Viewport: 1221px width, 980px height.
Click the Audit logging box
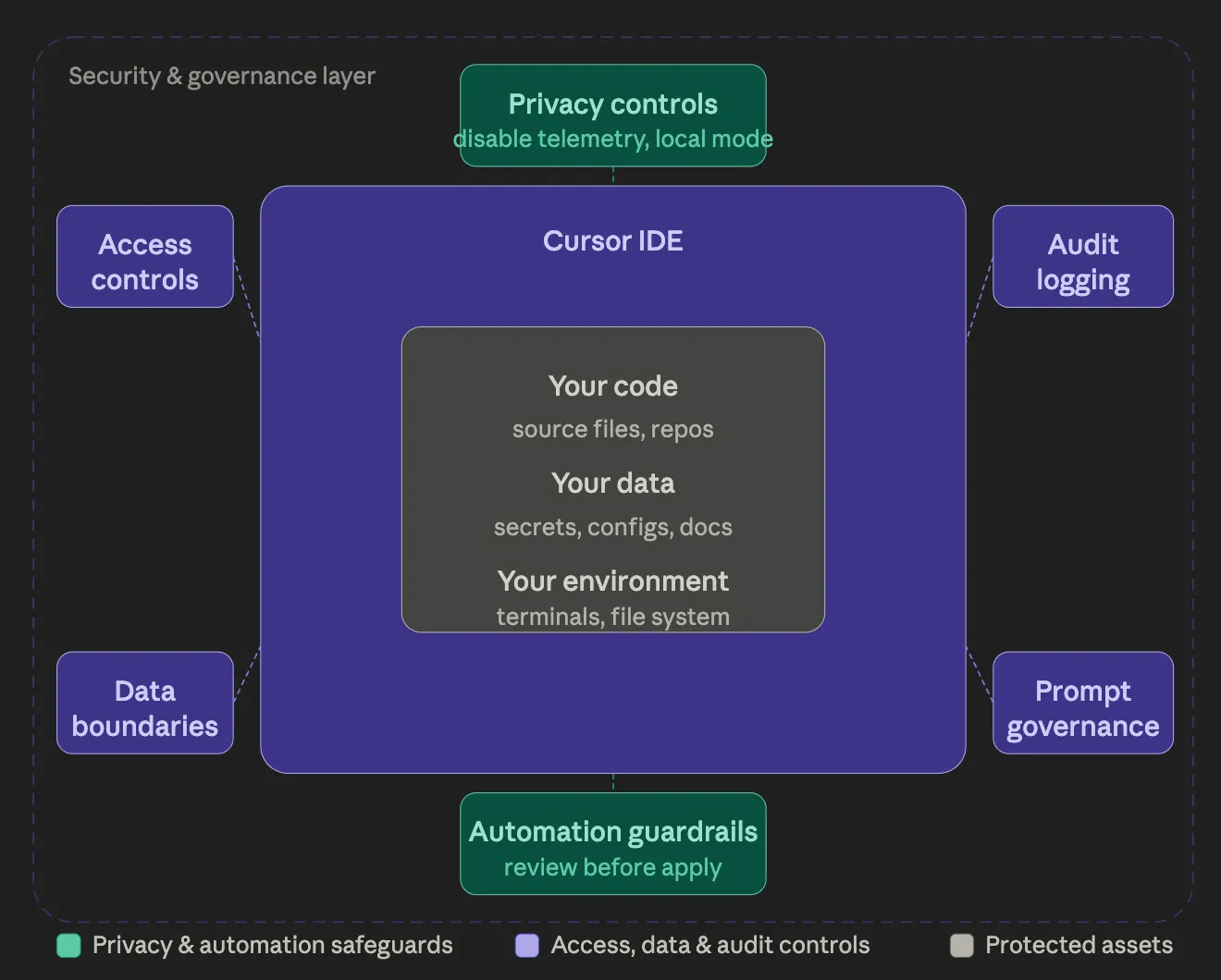click(x=1083, y=257)
